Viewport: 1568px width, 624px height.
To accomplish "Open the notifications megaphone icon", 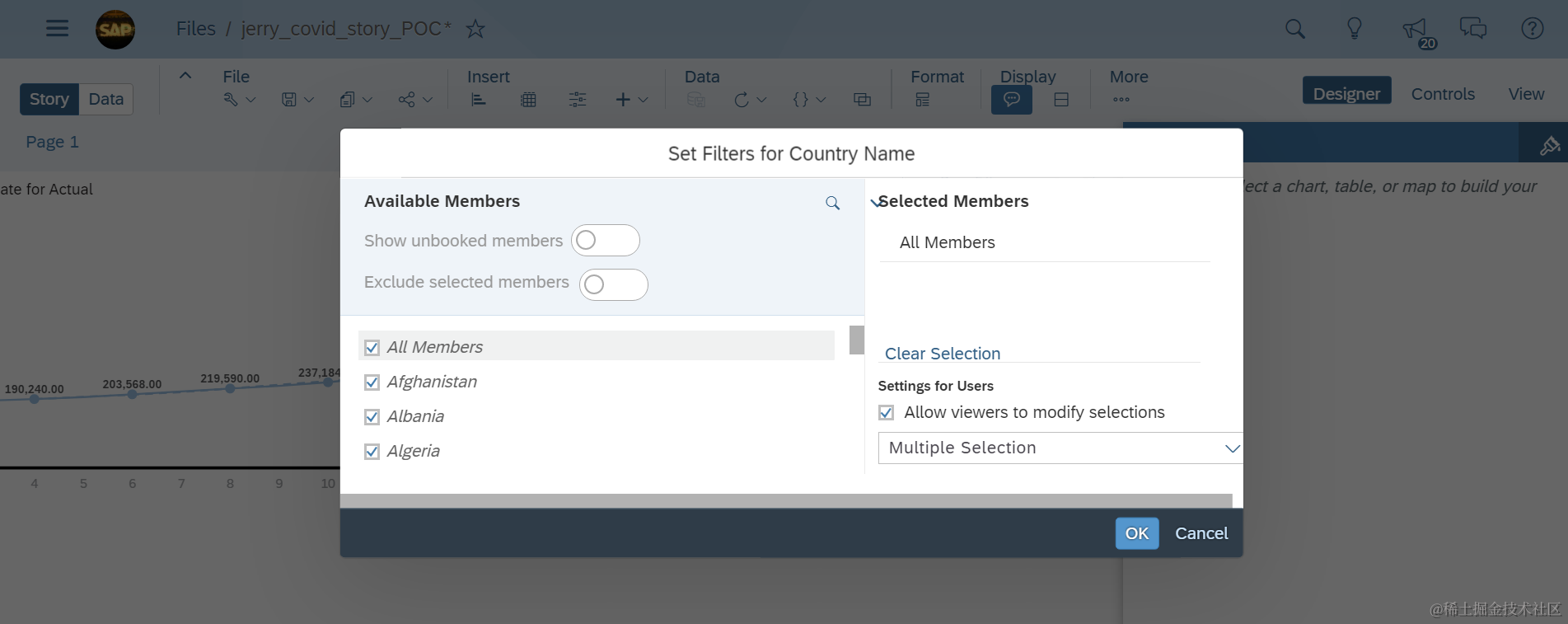I will pyautogui.click(x=1414, y=30).
